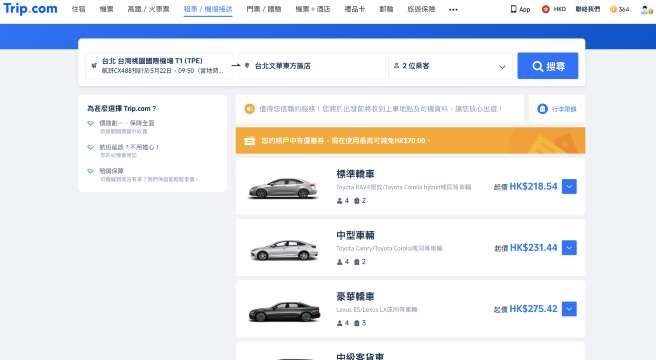Click the Toyota Camry / Corolla description

pos(389,248)
